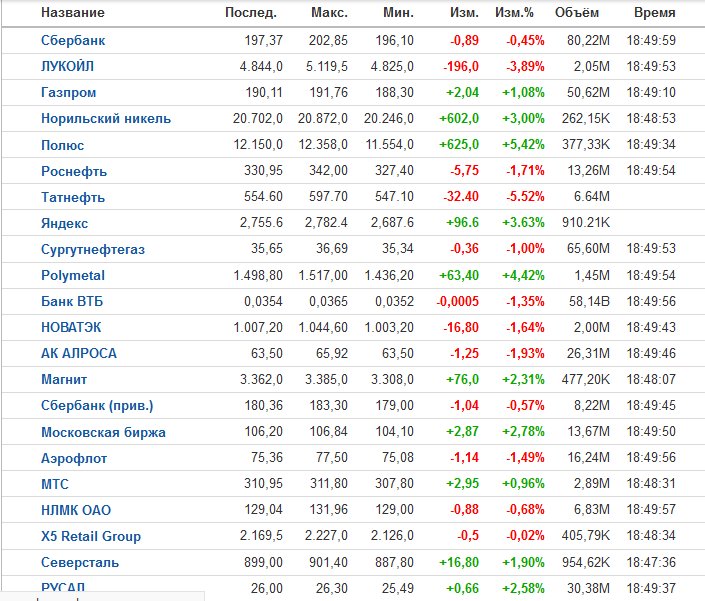The image size is (705, 601).
Task: Select Банк ВТБ volume 58,14B
Action: point(589,301)
